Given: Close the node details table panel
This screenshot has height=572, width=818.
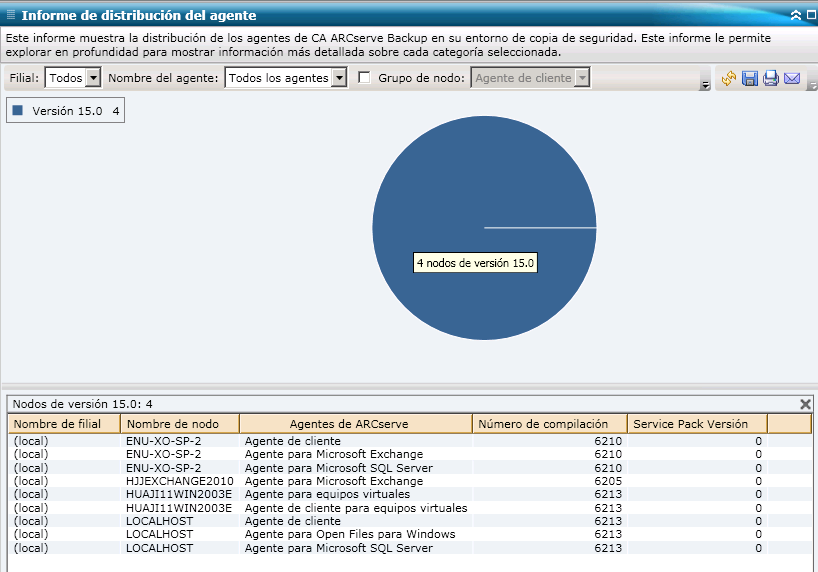Looking at the screenshot, I should pos(805,404).
